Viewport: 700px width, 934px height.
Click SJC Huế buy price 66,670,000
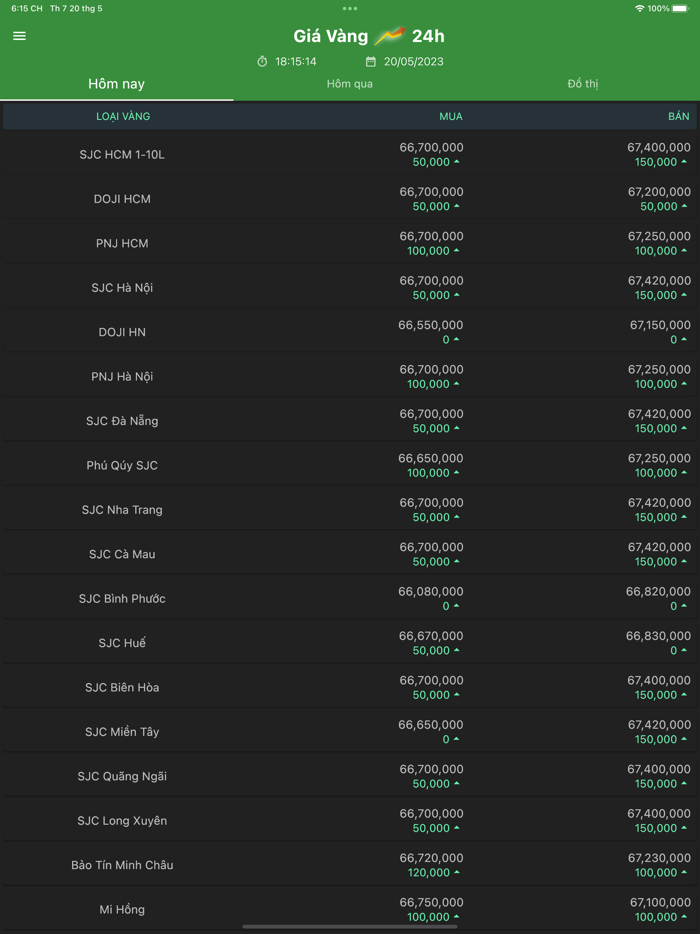point(431,636)
